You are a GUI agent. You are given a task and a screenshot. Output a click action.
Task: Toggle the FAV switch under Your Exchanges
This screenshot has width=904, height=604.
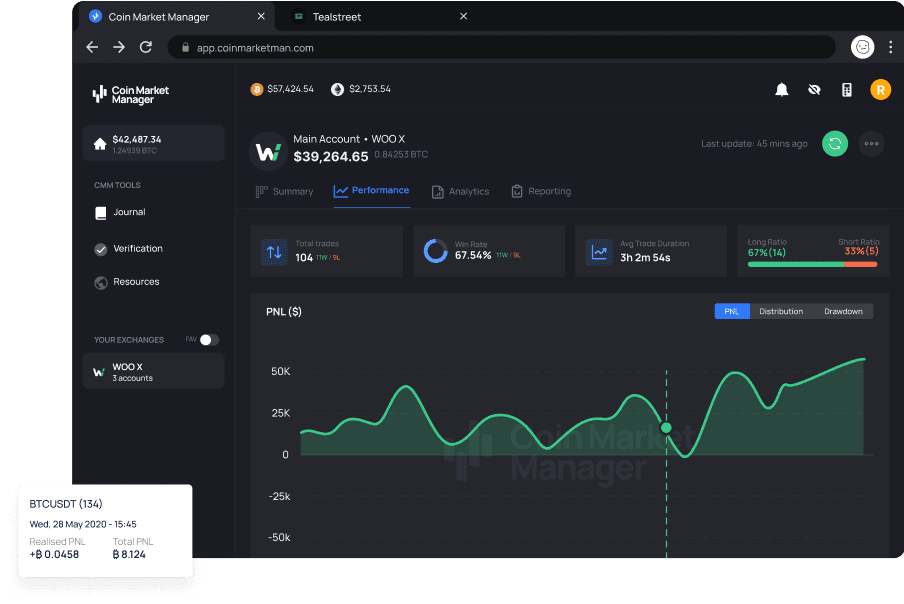click(x=209, y=340)
